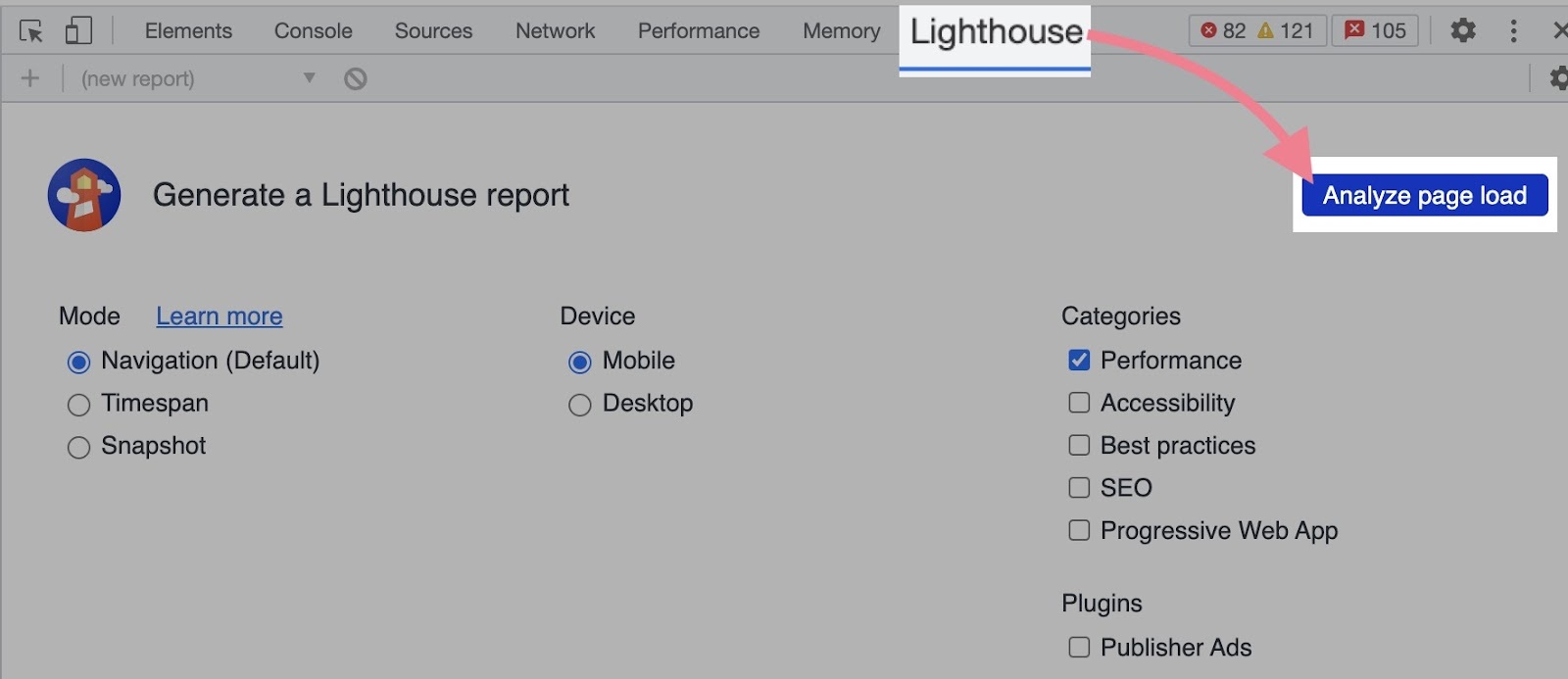
Task: Open the Console tab
Action: (313, 31)
